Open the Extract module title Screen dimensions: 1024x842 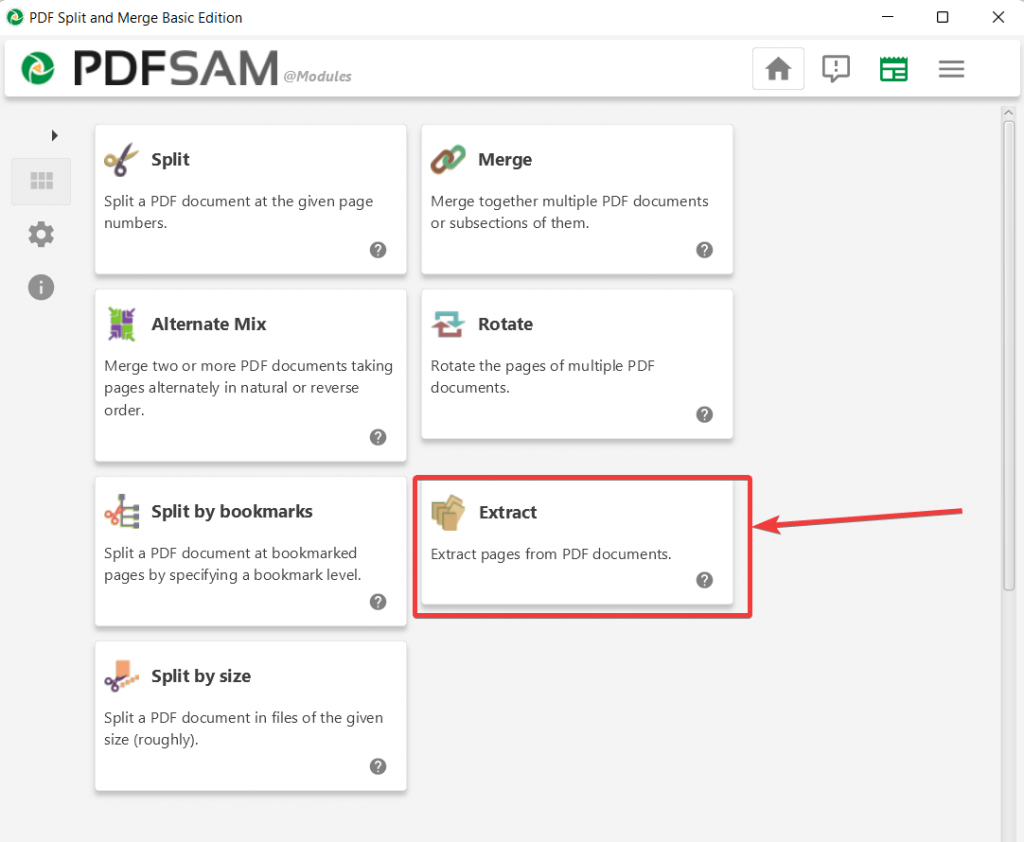pos(508,512)
